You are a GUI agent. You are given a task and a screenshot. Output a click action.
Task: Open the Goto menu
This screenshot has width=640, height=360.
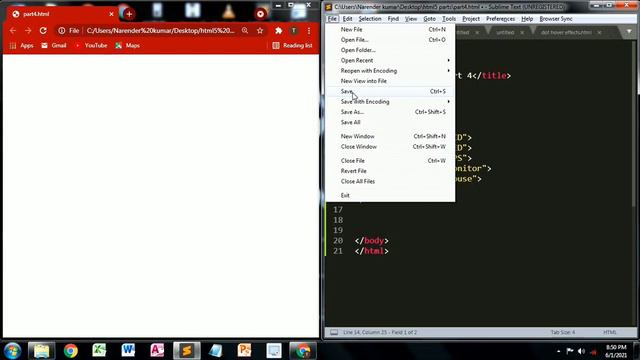[429, 19]
